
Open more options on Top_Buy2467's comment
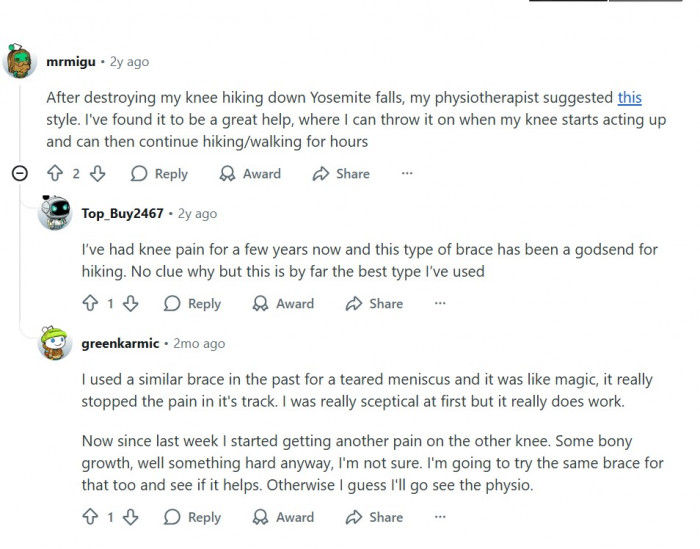tap(440, 304)
